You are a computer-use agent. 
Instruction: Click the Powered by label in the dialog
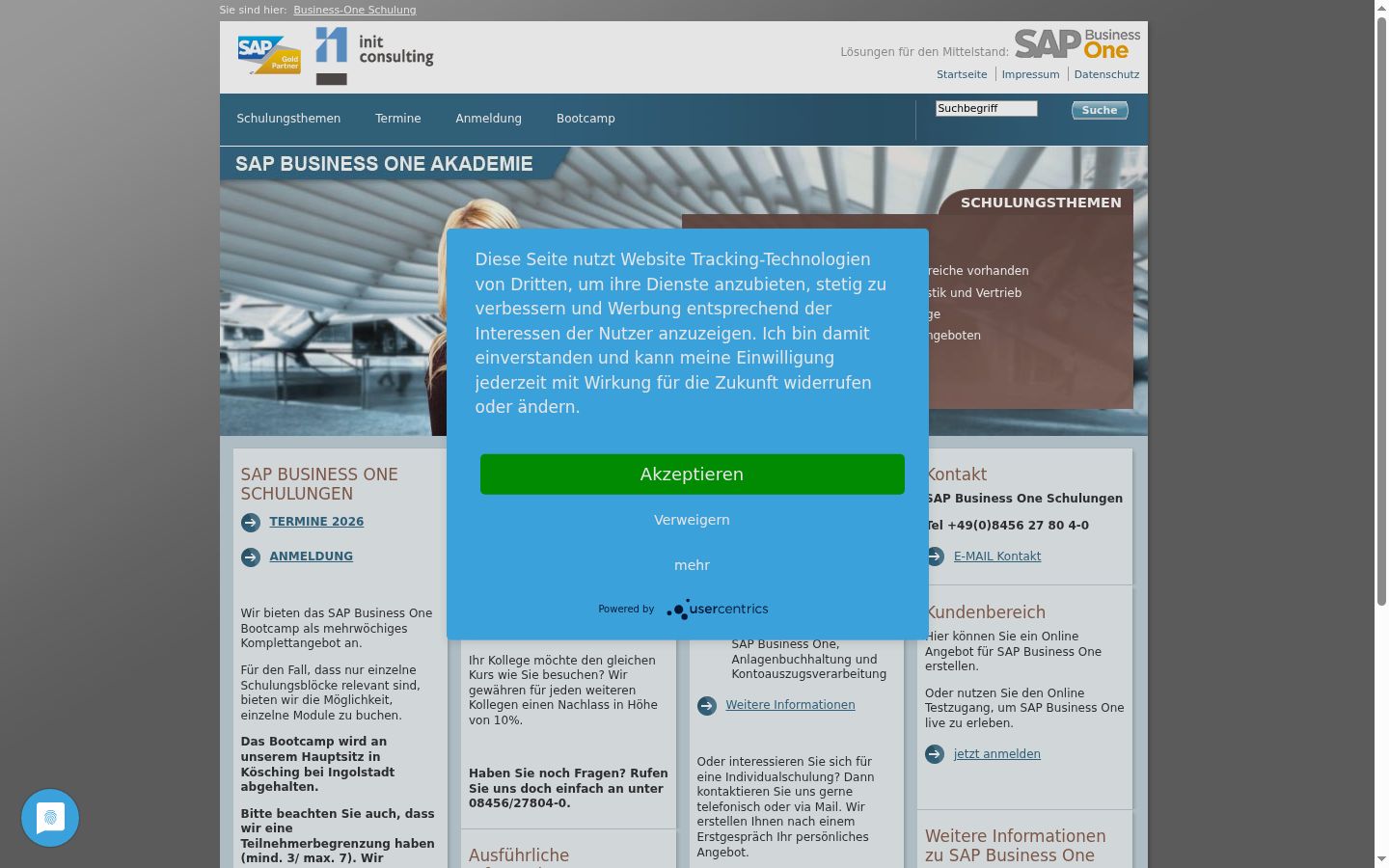[x=626, y=610]
